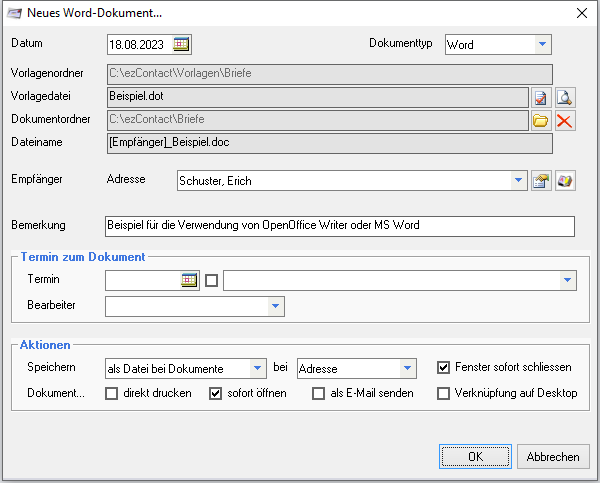
Task: Browse document folder with the yellow folder icon
Action: (541, 121)
